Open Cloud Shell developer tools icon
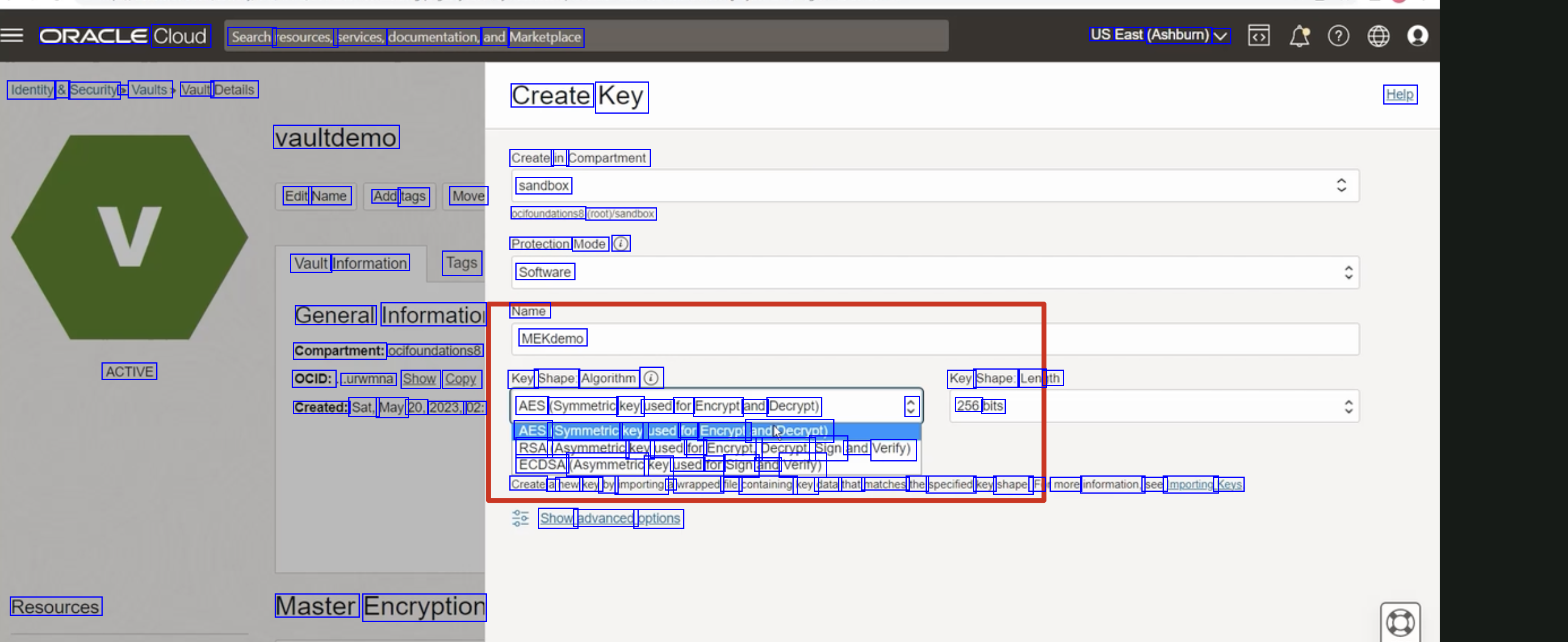 pos(1258,36)
